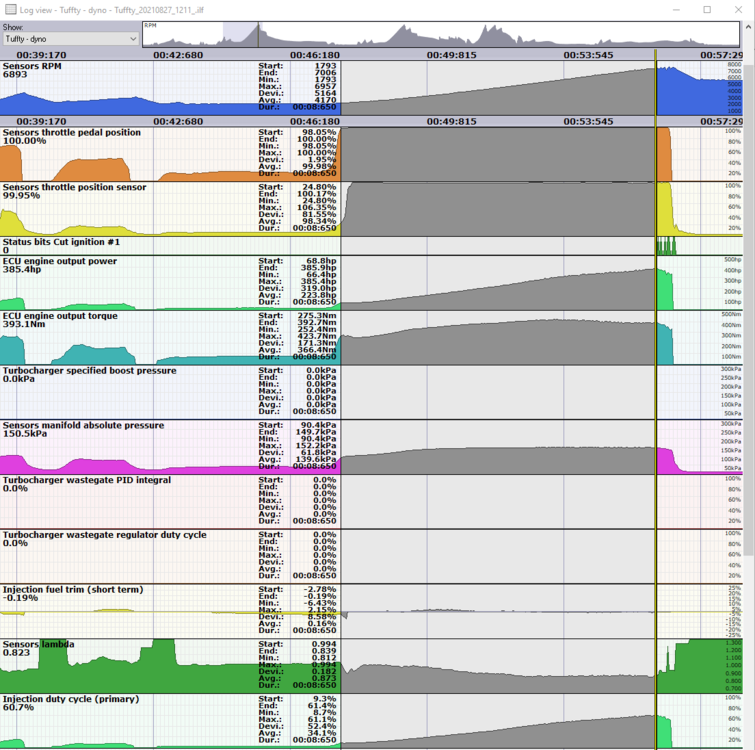Image resolution: width=755 pixels, height=750 pixels.
Task: Select the Turbocharger wastegate PID integral label
Action: coord(87,480)
